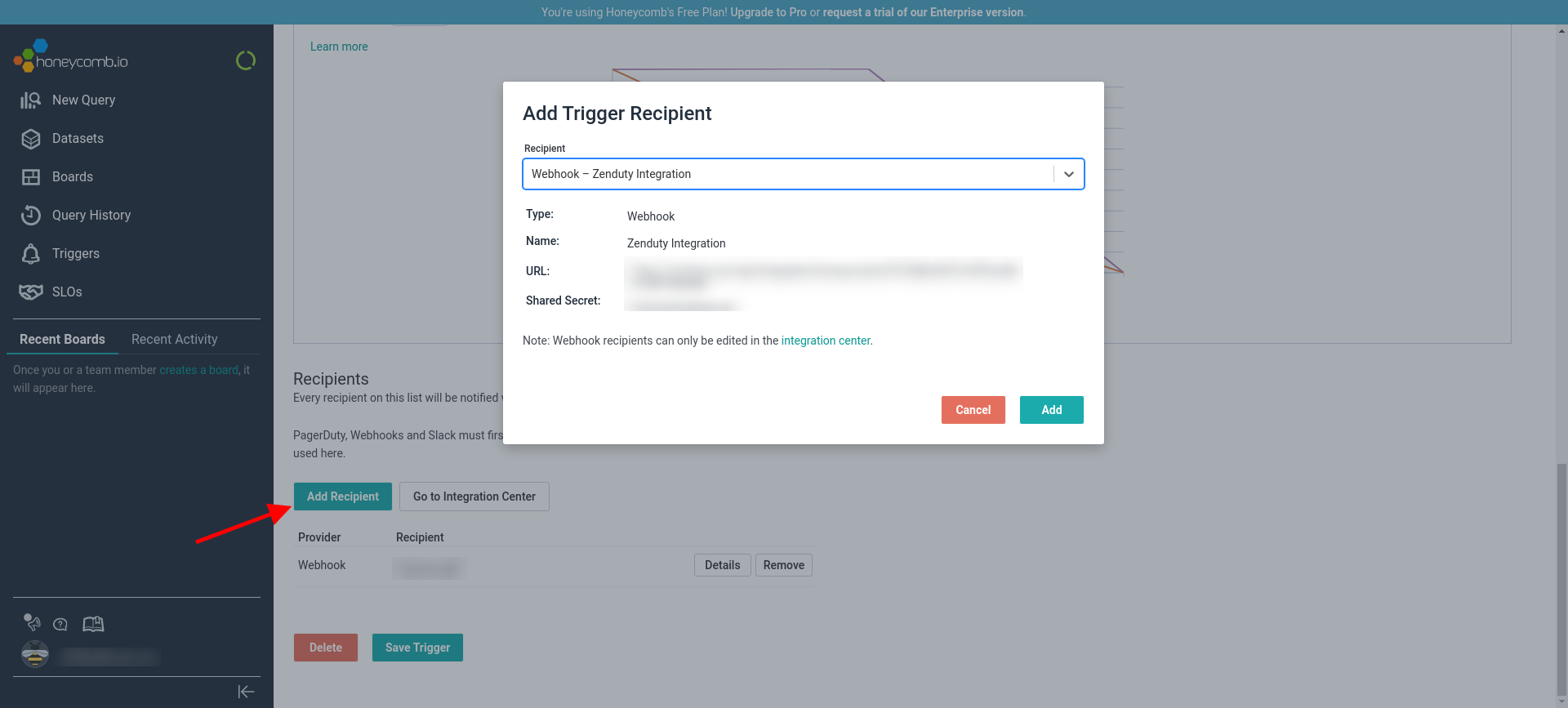Click the Webhook provider cell in table
The width and height of the screenshot is (1568, 708).
click(x=322, y=565)
